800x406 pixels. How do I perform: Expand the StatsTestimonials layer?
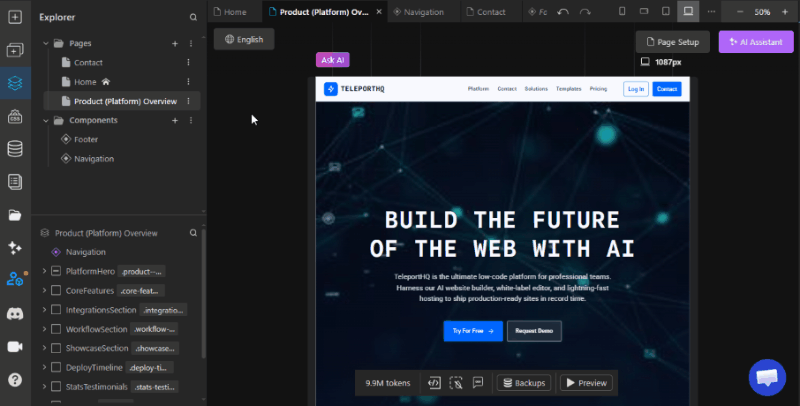[x=44, y=387]
